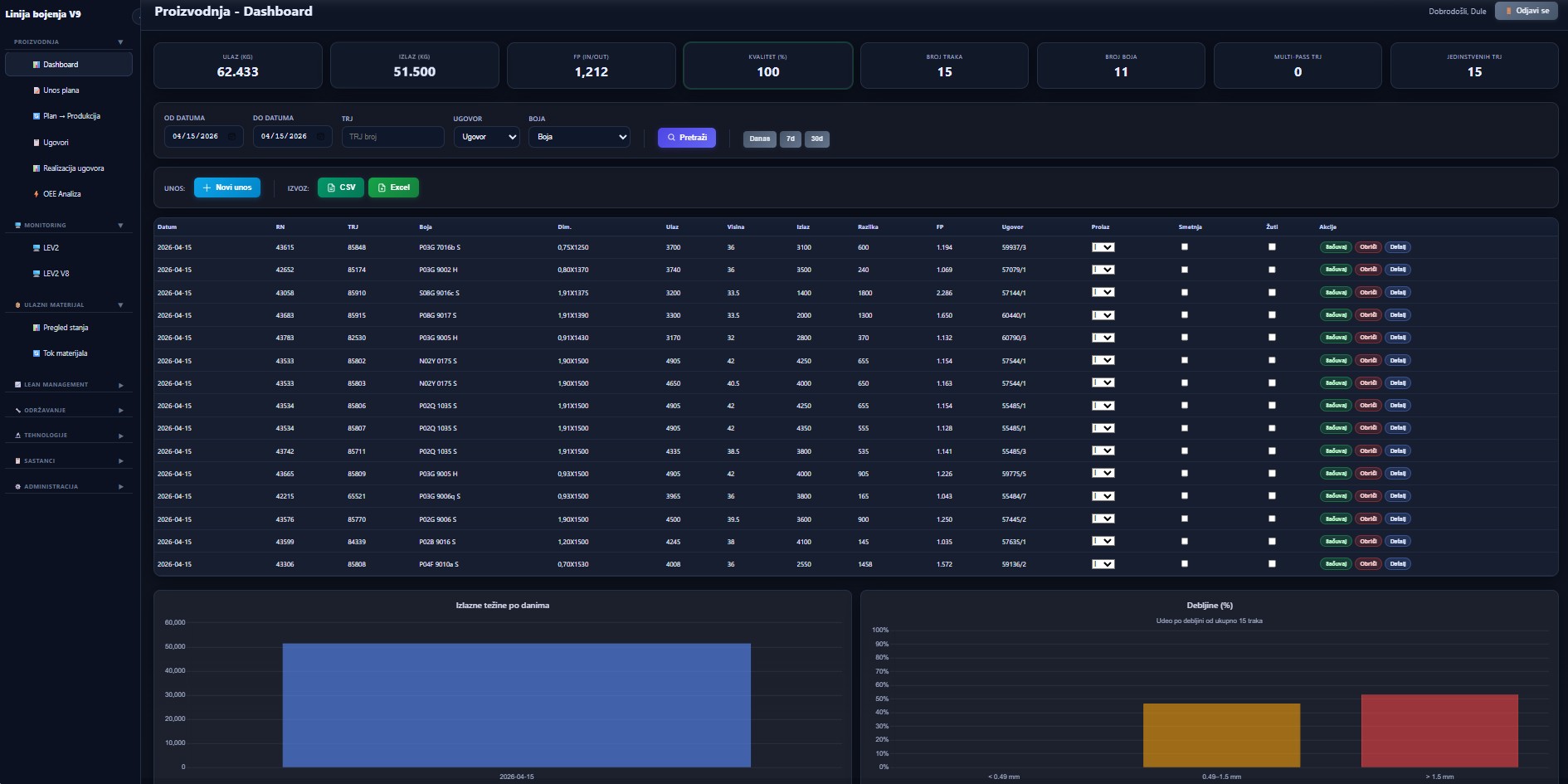Tick Smetnja checkbox for TRJ 85809

pyautogui.click(x=1185, y=474)
